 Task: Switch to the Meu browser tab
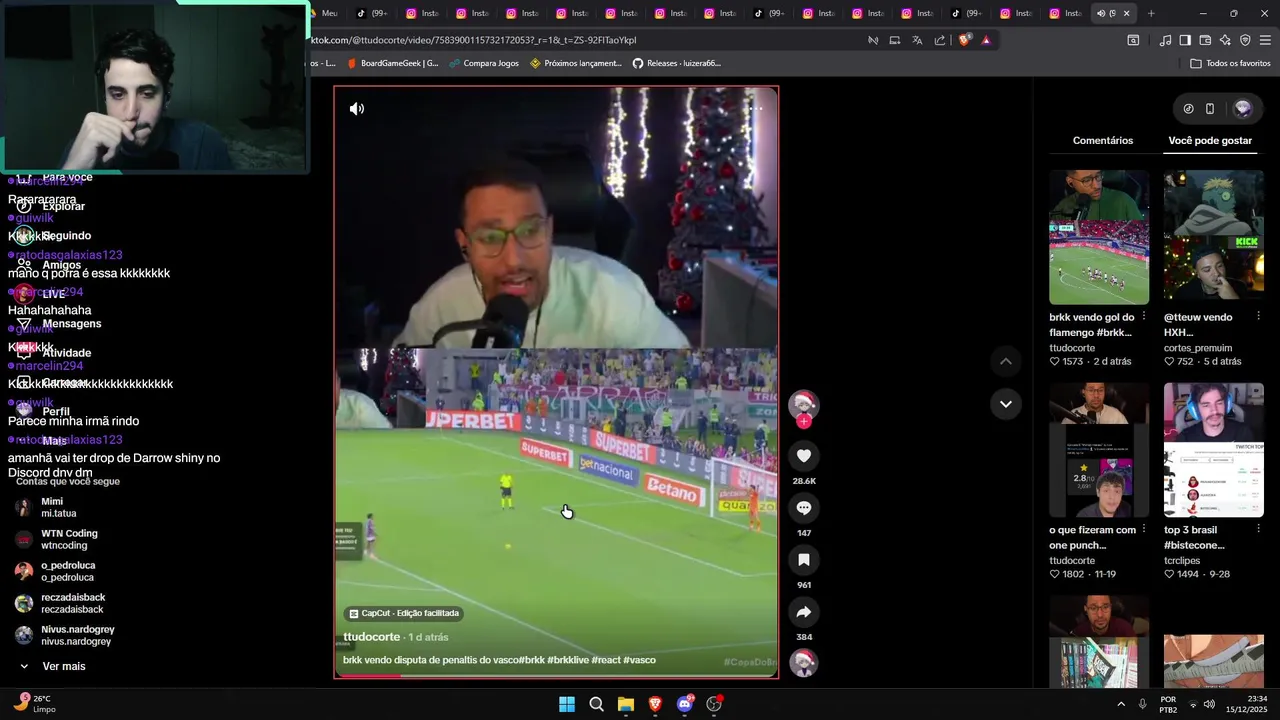tap(328, 13)
